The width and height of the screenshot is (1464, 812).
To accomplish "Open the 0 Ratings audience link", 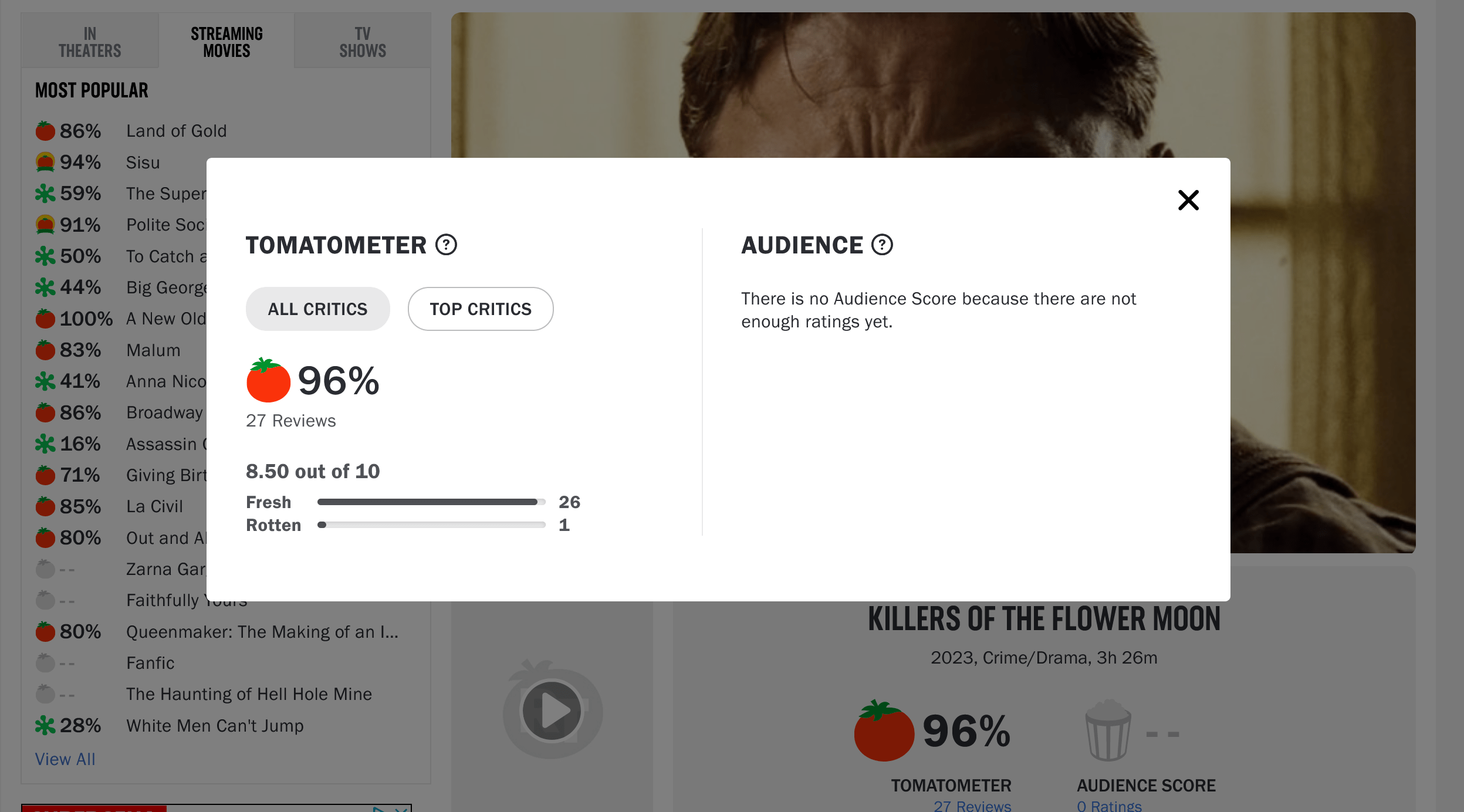I will coord(1109,806).
